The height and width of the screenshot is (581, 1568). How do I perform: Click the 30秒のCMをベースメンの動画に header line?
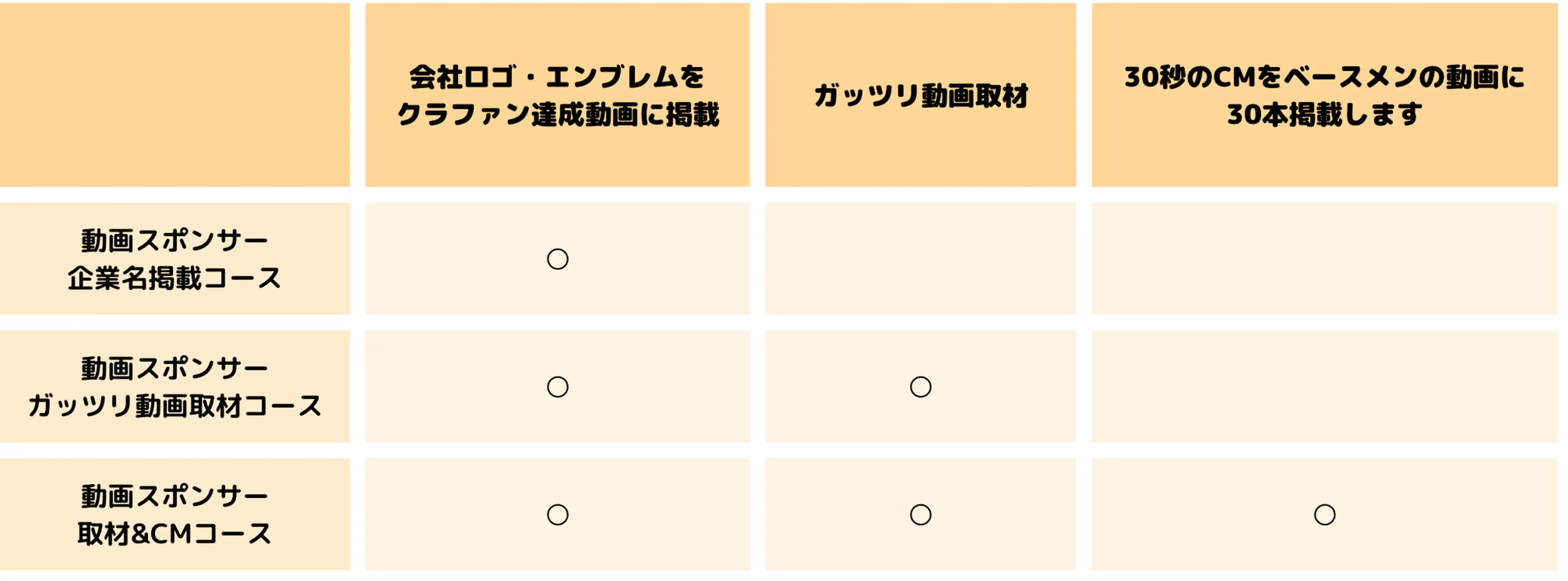pyautogui.click(x=1324, y=77)
